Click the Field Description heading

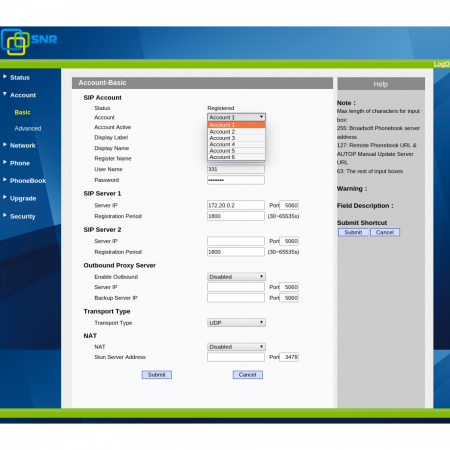pos(365,206)
